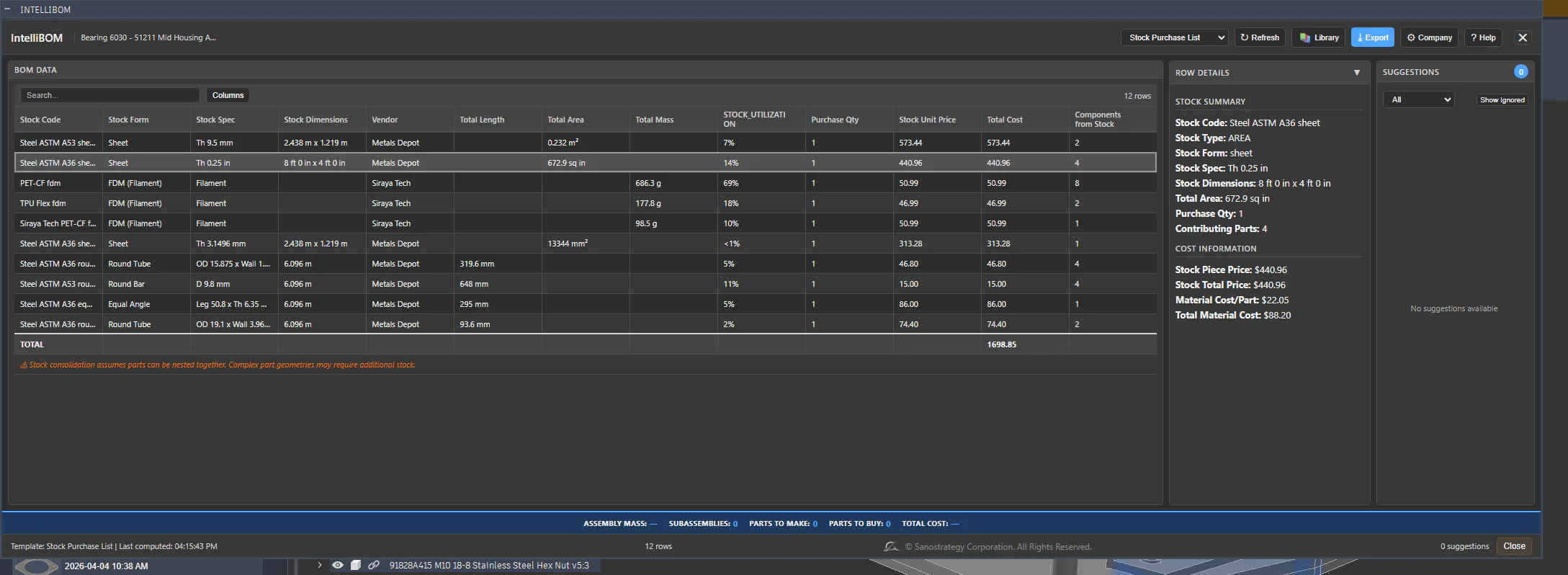Click the Stock Piece Price $440.96 text
Screen dimensions: 1568x575
tap(1231, 269)
